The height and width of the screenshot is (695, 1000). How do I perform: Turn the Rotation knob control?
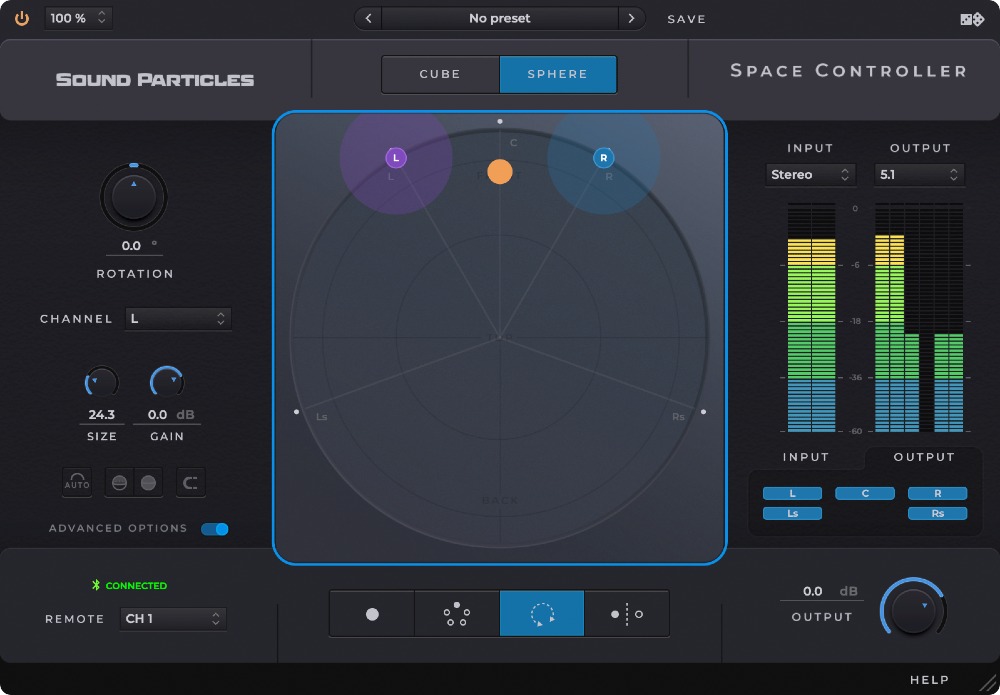point(135,197)
